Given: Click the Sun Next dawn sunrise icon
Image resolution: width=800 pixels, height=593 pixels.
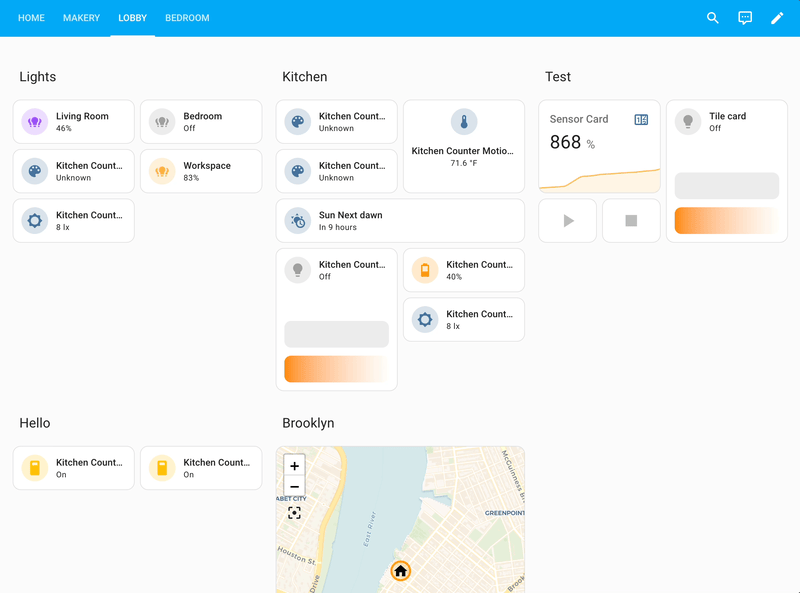Looking at the screenshot, I should 296,220.
